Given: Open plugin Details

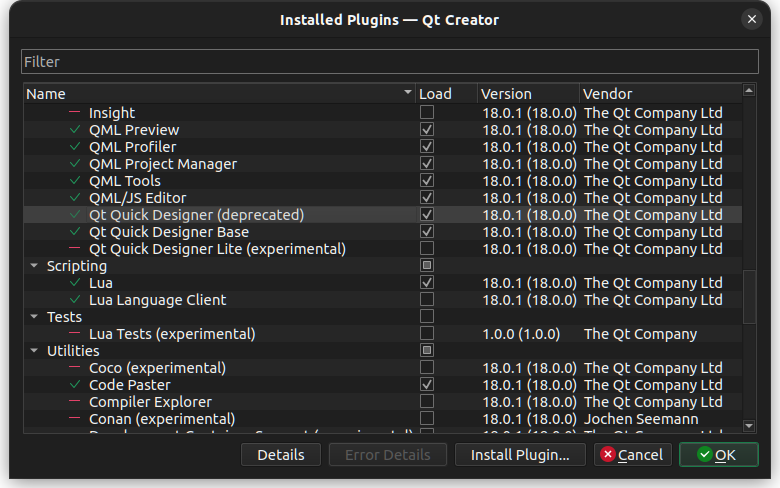Looking at the screenshot, I should [281, 455].
